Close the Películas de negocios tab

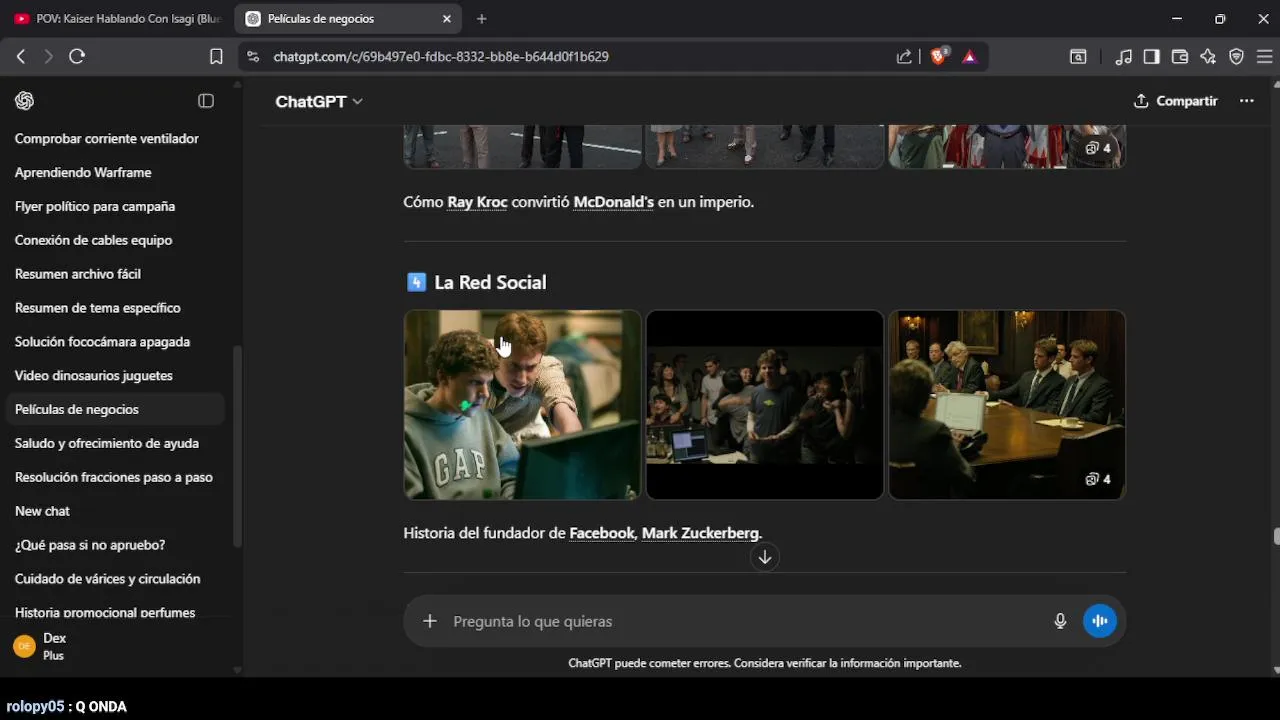[447, 19]
